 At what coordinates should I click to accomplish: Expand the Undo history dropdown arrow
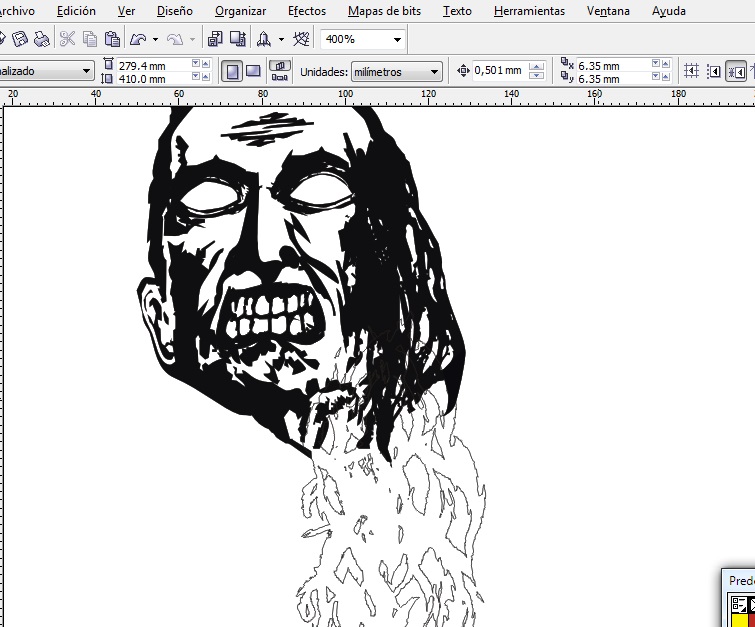(x=156, y=39)
